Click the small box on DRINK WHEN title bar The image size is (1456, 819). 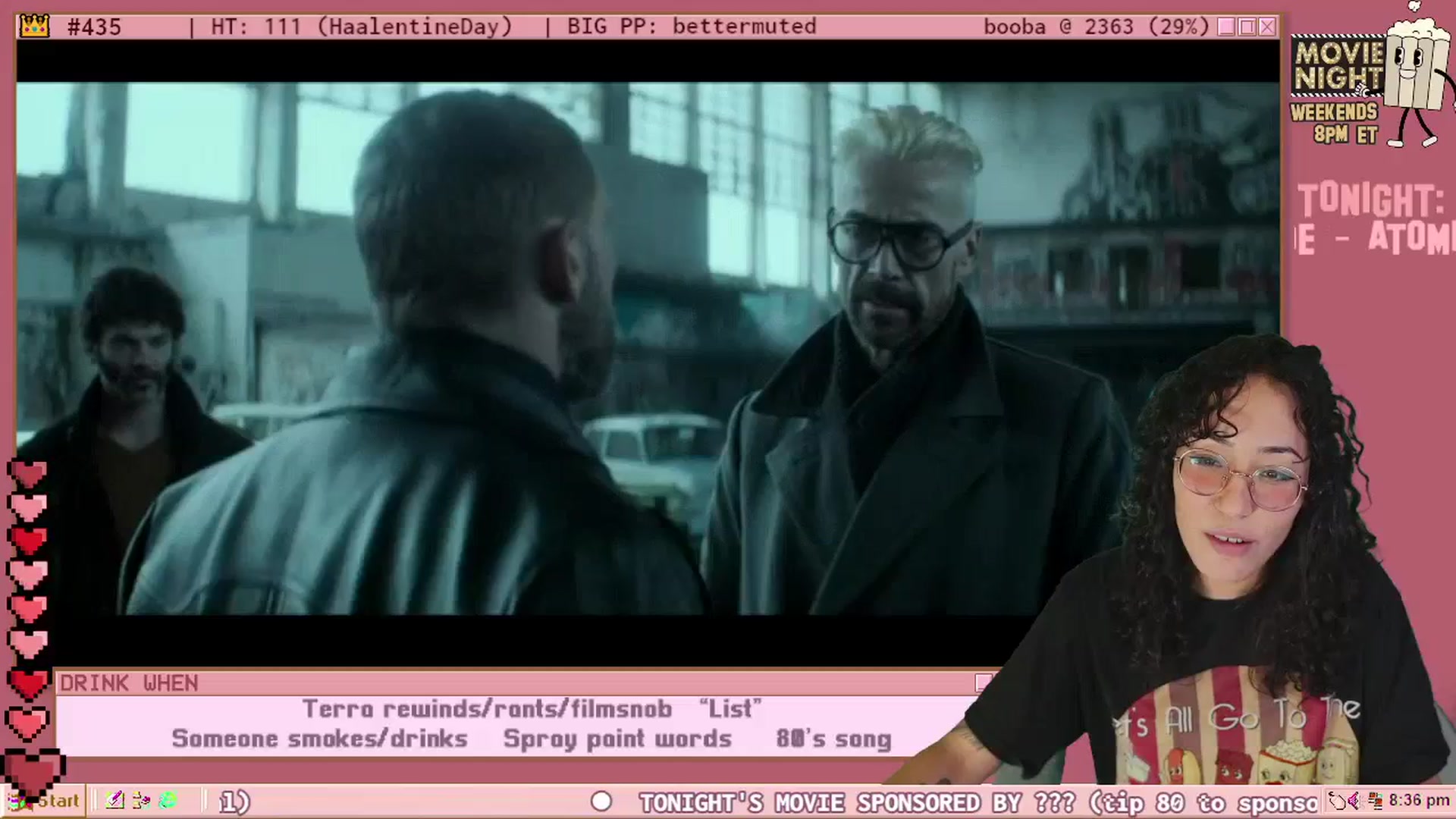click(x=984, y=682)
